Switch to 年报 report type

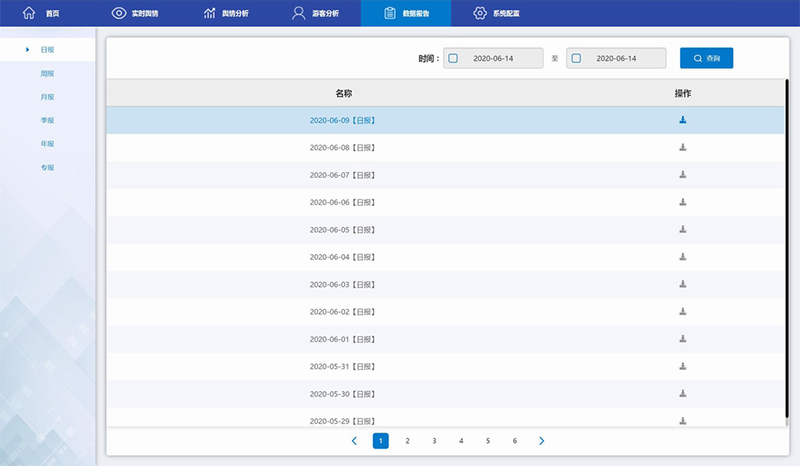point(47,144)
